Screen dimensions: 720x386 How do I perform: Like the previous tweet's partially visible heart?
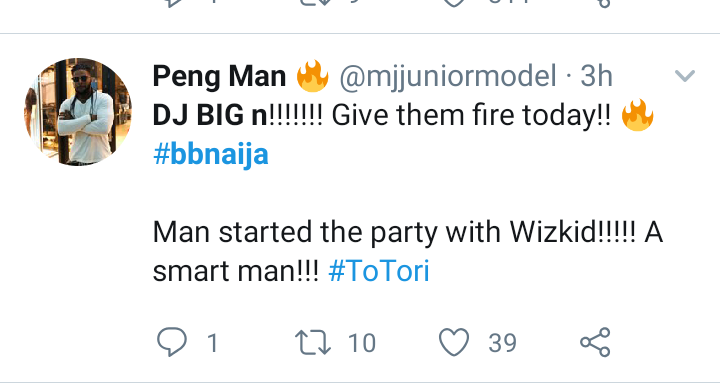coord(454,4)
